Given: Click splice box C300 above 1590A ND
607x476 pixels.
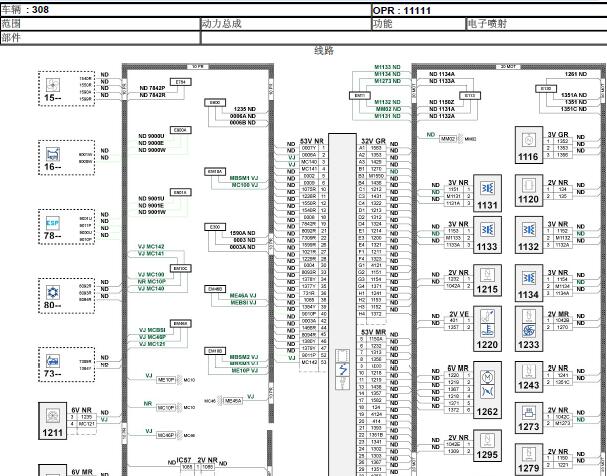Looking at the screenshot, I should coord(215,227).
